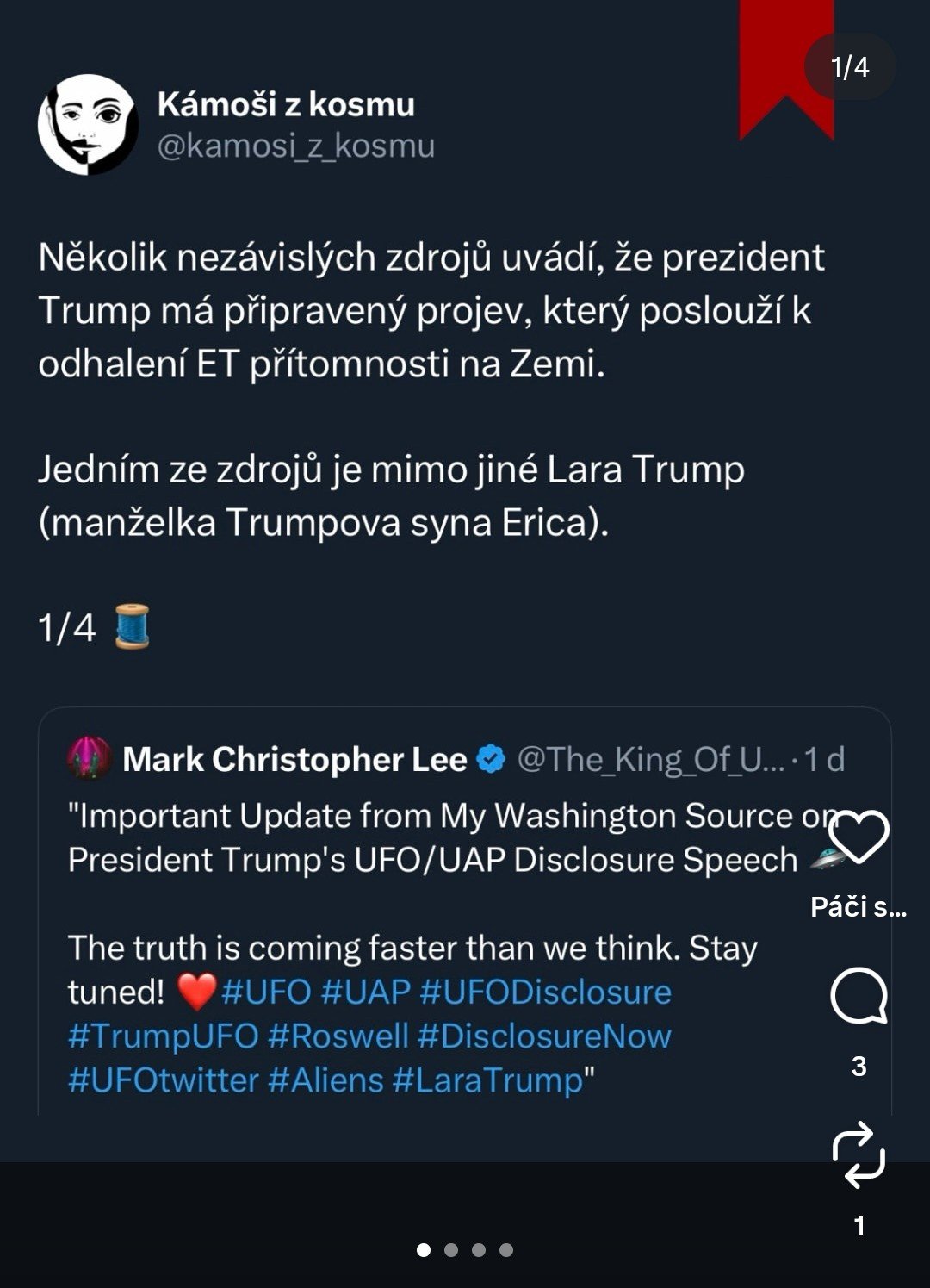The width and height of the screenshot is (930, 1288).
Task: Tap the Kámoši z kosmu display name
Action: coord(286,104)
